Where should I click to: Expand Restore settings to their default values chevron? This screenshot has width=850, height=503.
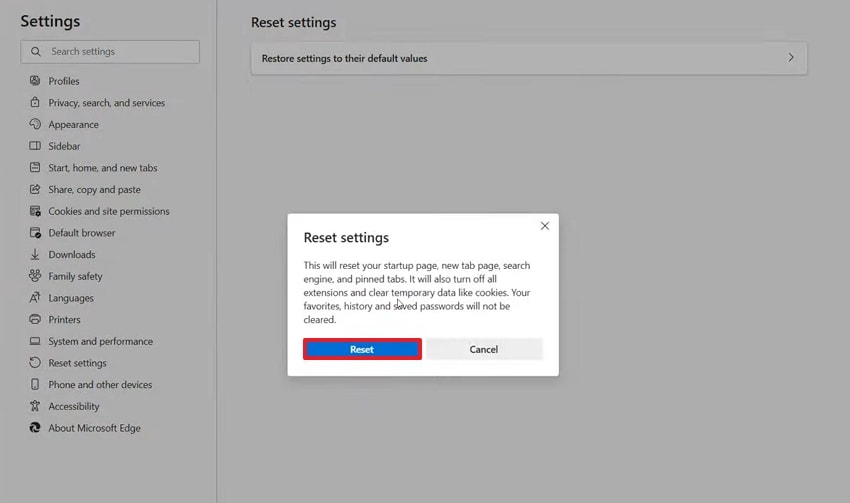tap(791, 57)
